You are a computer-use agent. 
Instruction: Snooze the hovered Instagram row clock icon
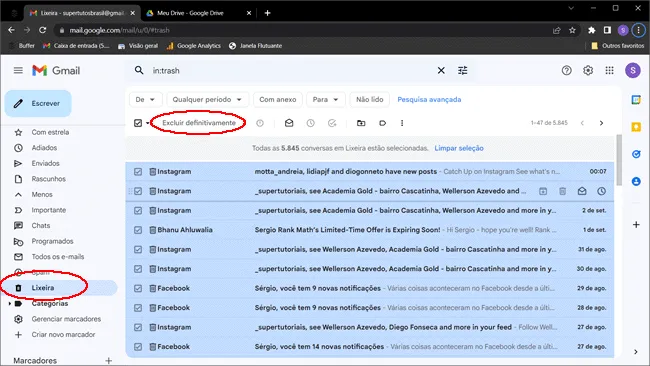601,191
